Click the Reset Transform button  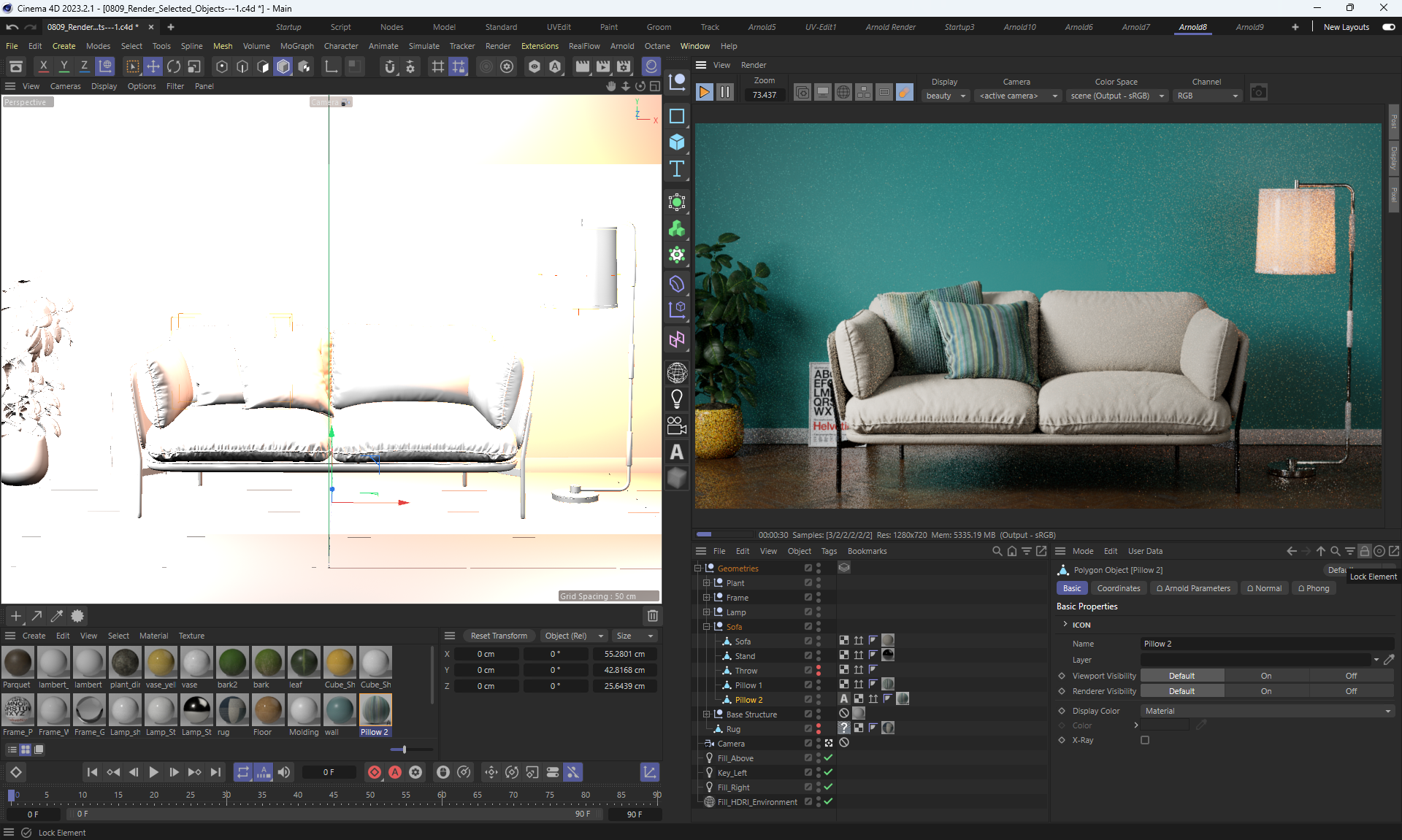click(x=499, y=636)
